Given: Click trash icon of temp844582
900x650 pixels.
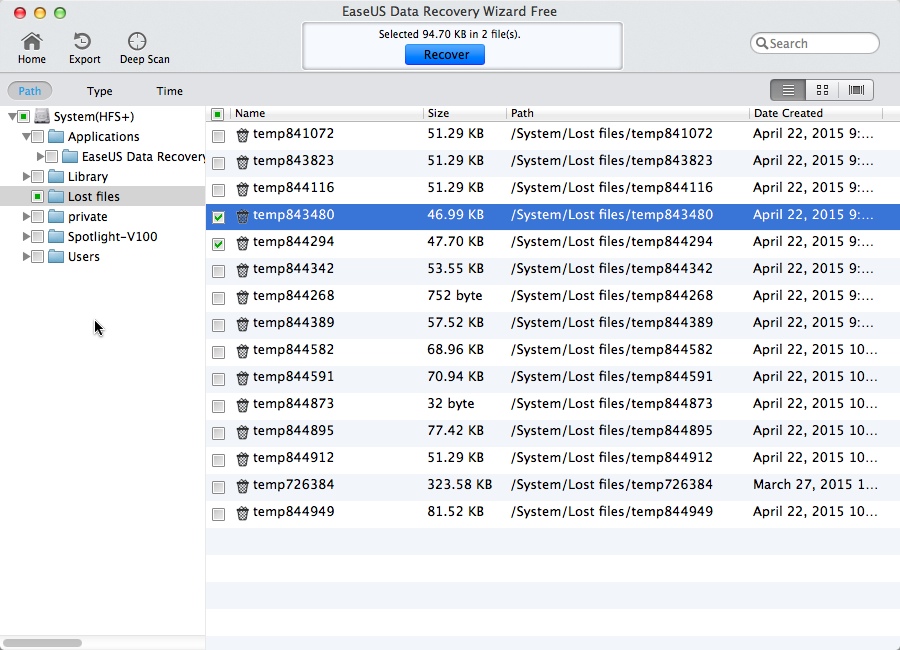Looking at the screenshot, I should point(242,351).
